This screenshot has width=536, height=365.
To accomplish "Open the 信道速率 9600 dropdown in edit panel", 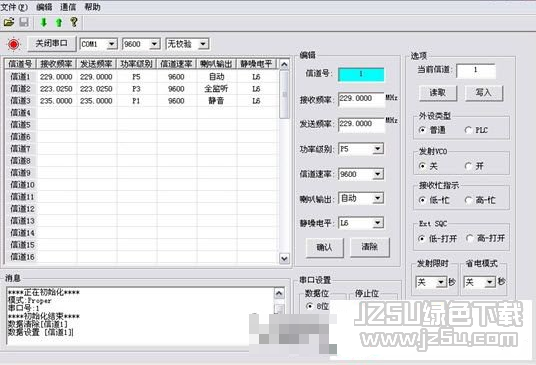I will coord(377,174).
